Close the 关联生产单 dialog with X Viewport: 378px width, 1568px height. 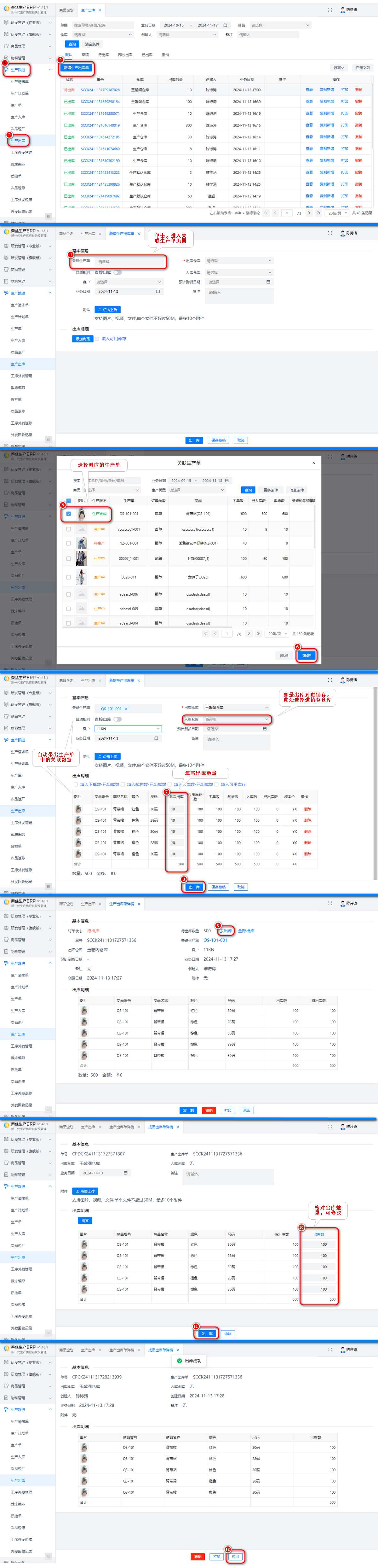[313, 463]
